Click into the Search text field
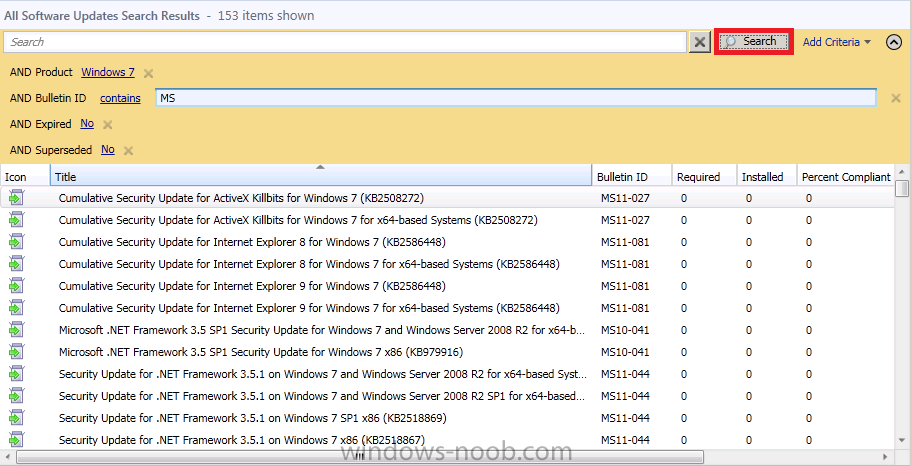This screenshot has height=466, width=912. (x=345, y=42)
